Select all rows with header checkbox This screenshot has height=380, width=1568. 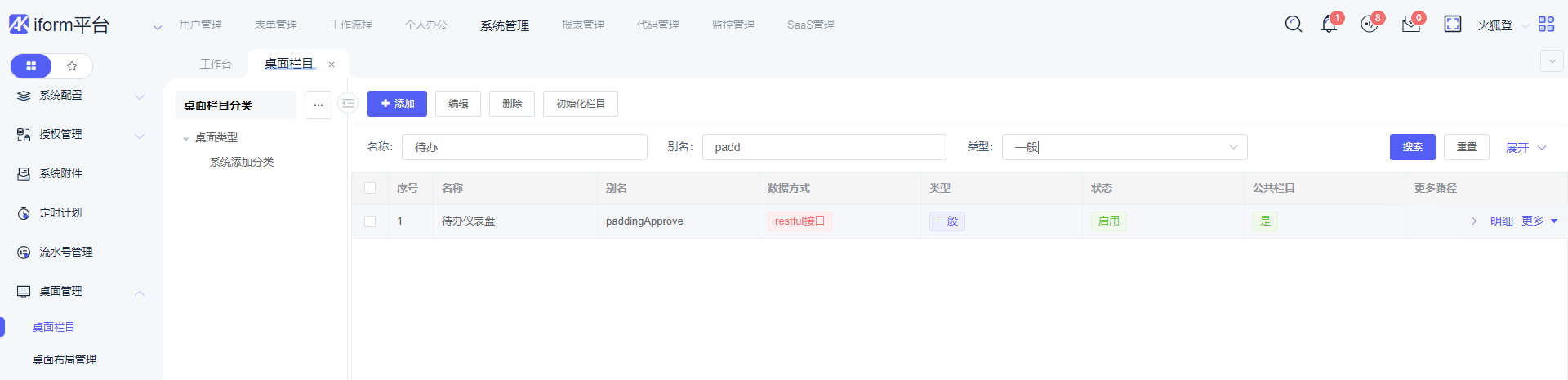click(x=370, y=188)
